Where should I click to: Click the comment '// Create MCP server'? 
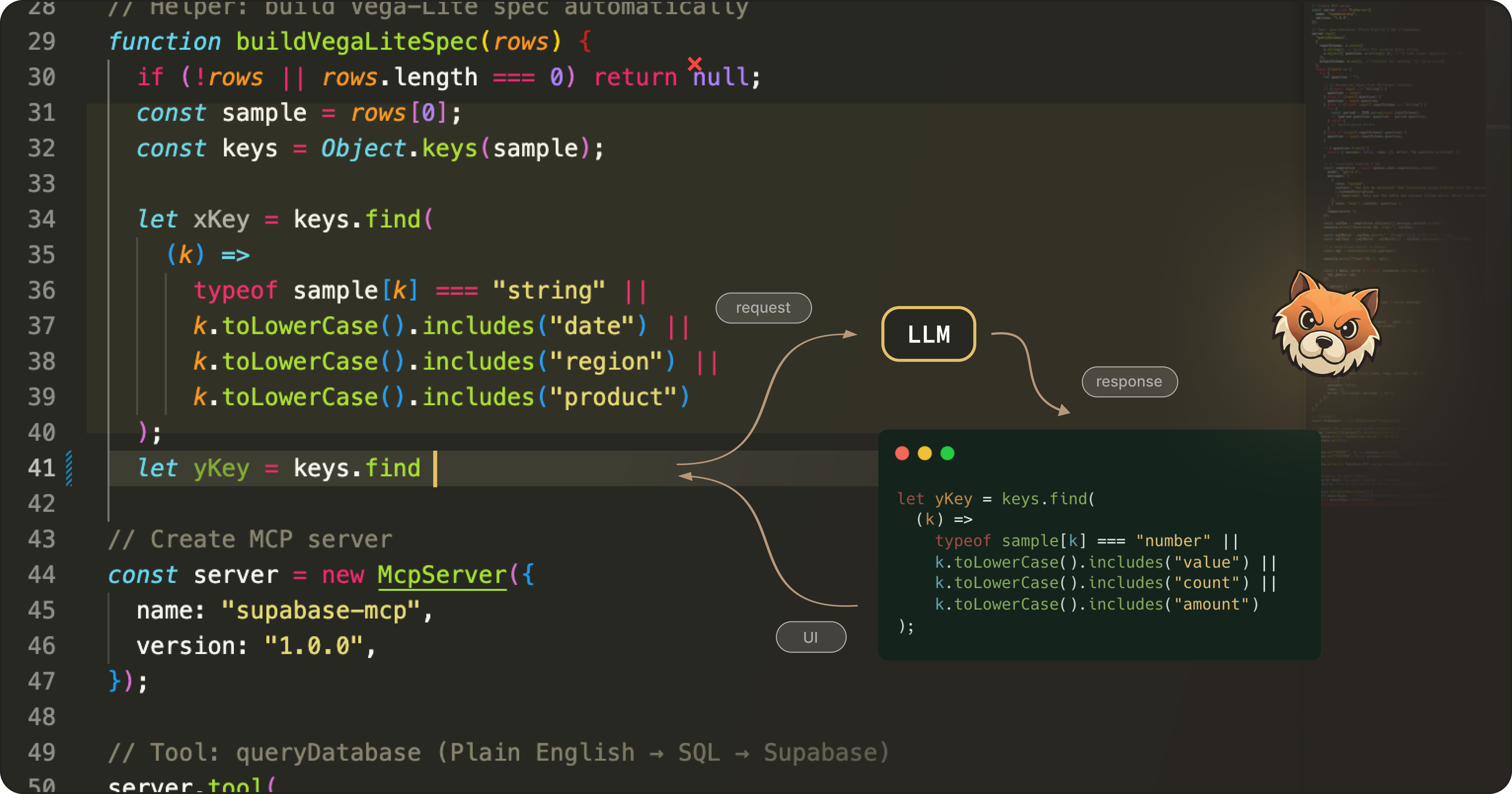pyautogui.click(x=250, y=539)
